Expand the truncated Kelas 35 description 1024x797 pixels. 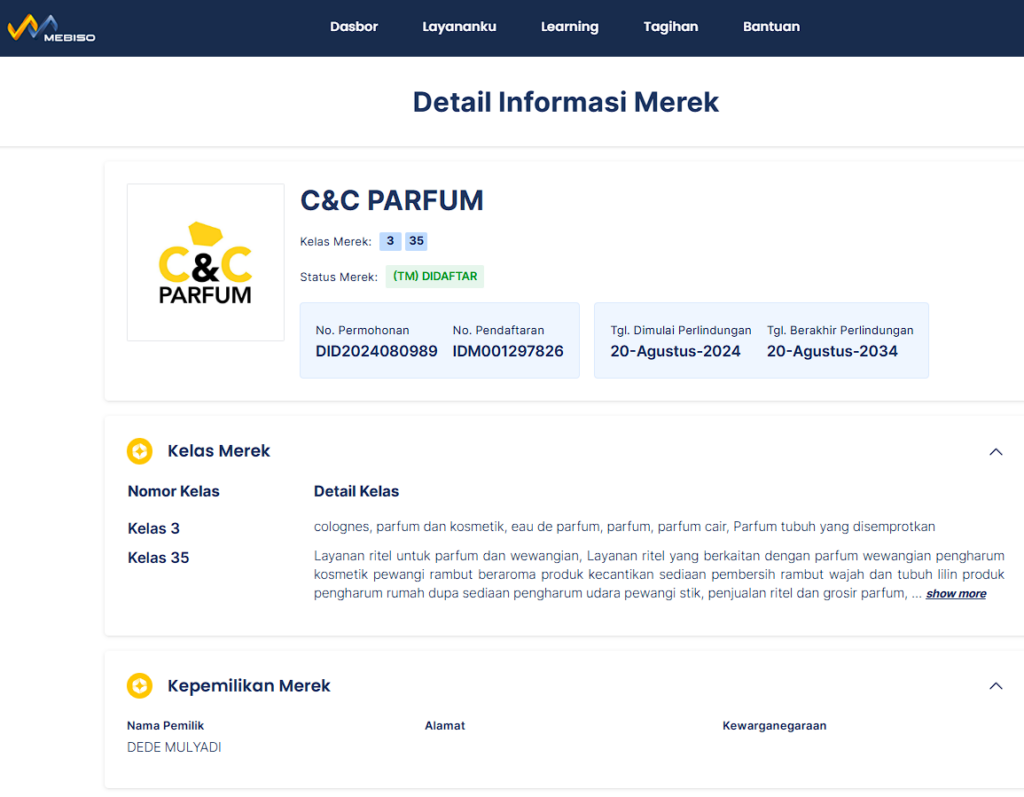click(954, 593)
